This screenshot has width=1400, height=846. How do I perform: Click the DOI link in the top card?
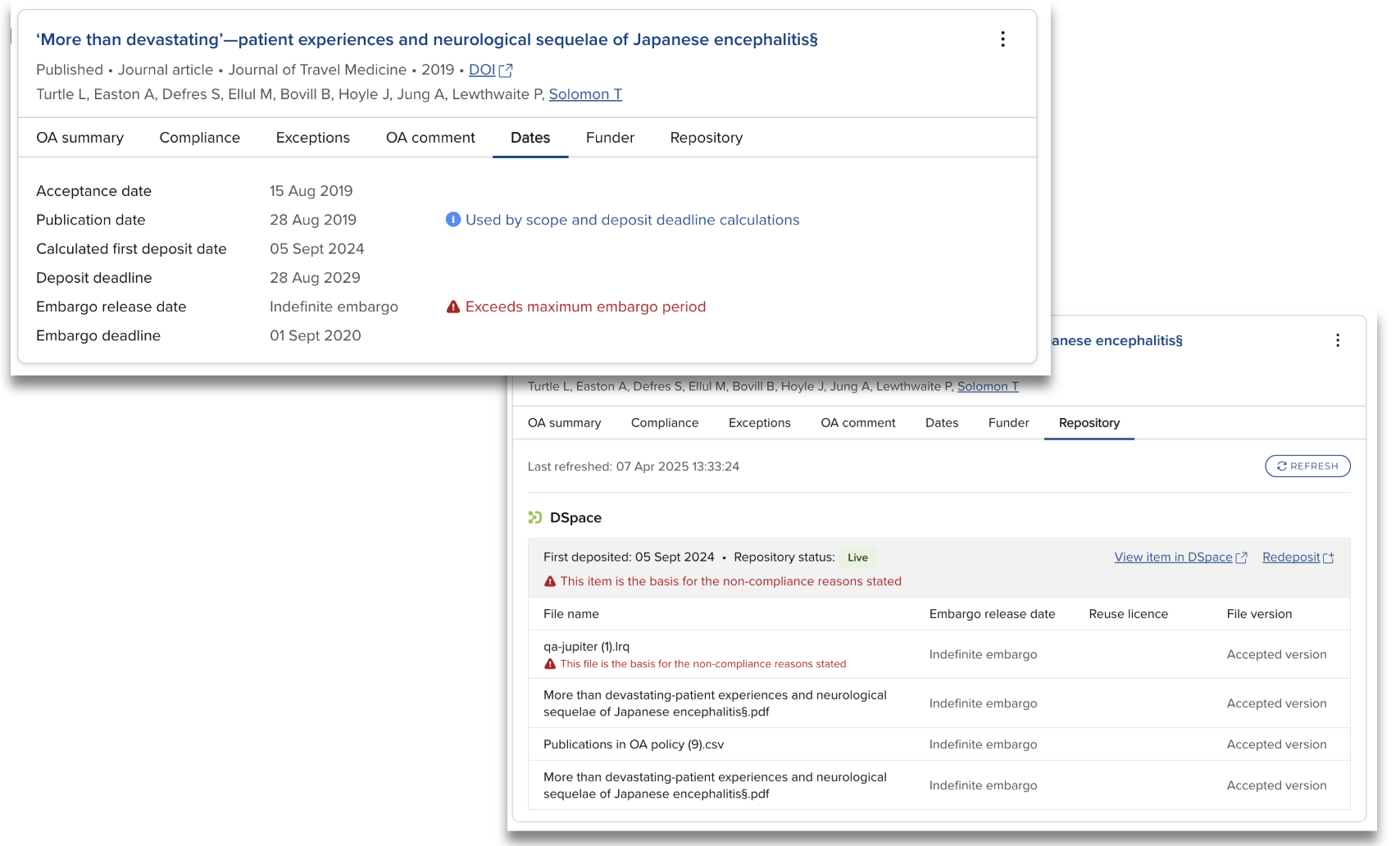tap(482, 70)
